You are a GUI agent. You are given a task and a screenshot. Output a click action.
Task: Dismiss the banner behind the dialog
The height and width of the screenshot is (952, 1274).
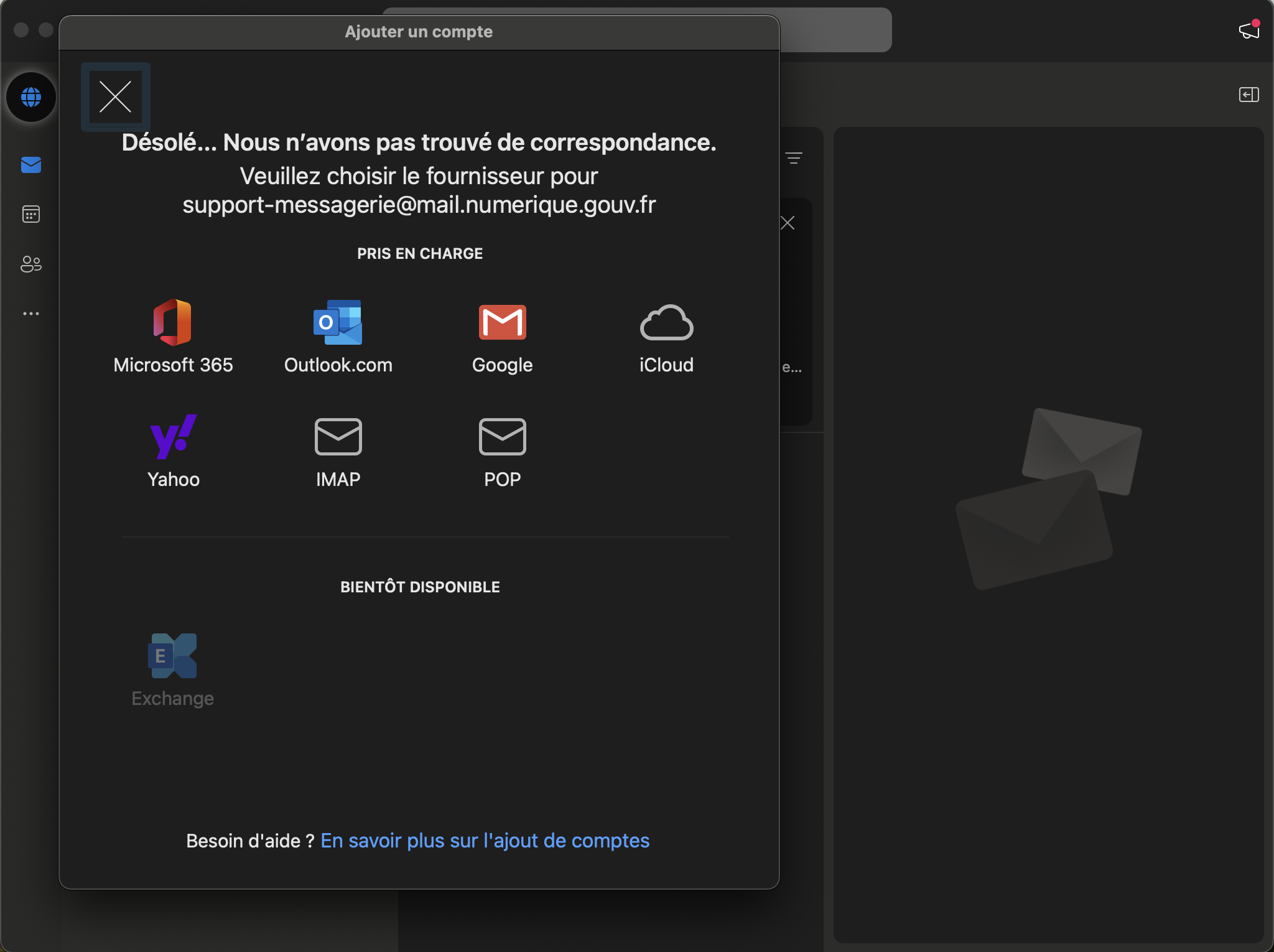[788, 223]
